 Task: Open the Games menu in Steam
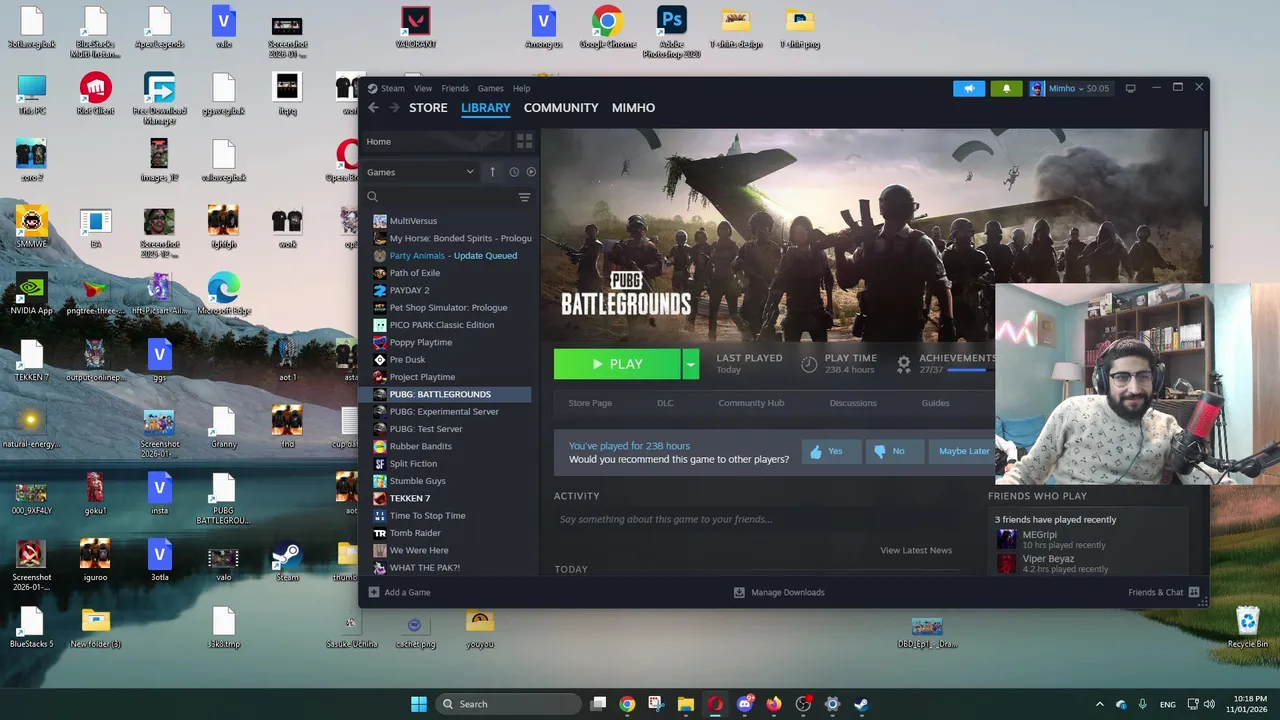[490, 88]
